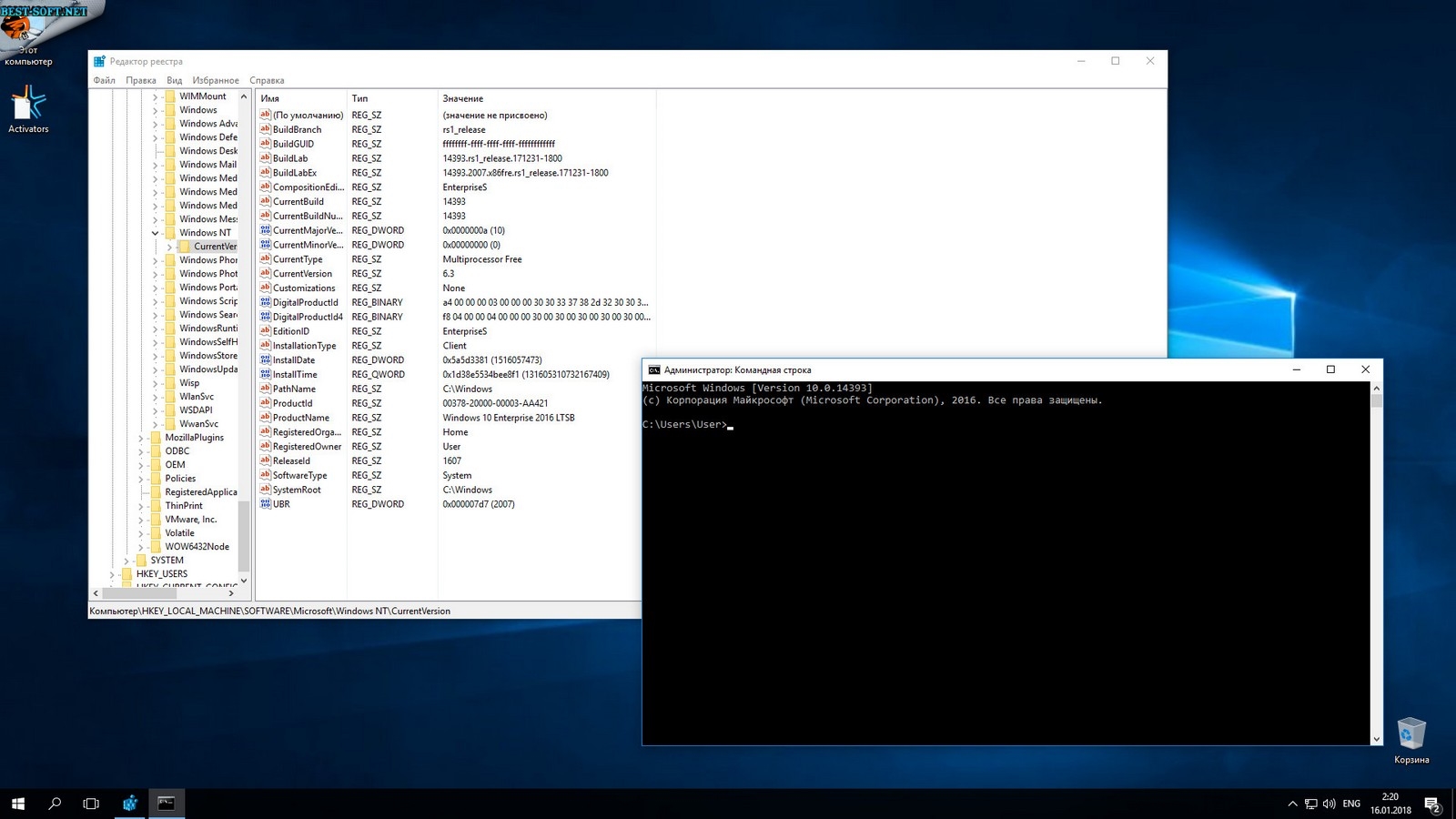The image size is (1456, 819).
Task: Open the Action Center notifications icon
Action: [x=1431, y=804]
